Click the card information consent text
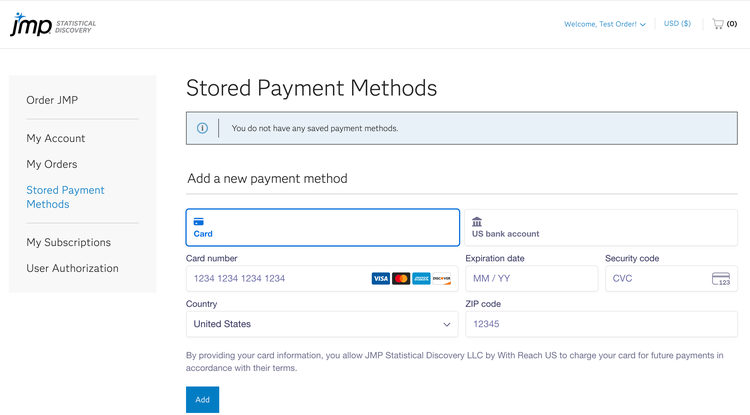 [454, 361]
